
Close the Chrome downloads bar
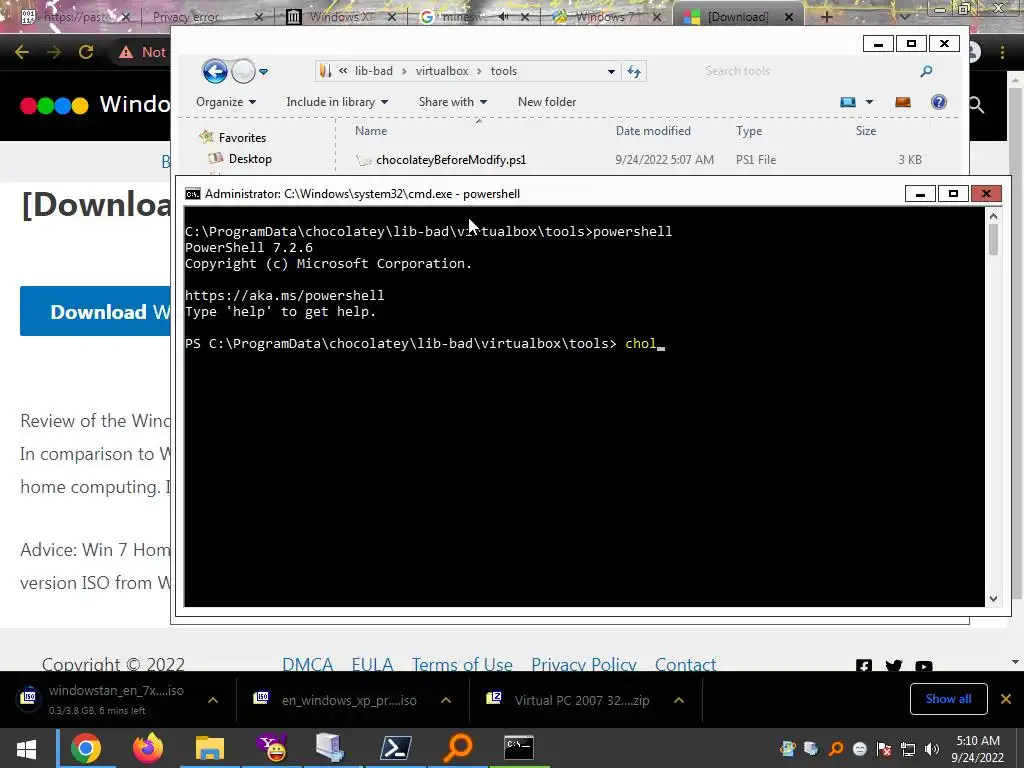[1006, 699]
